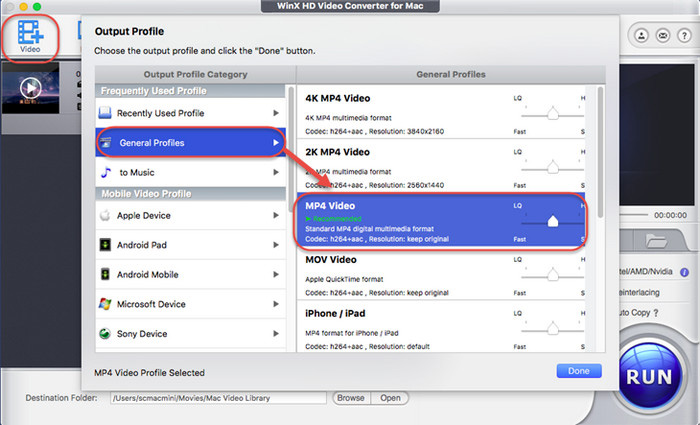Image resolution: width=700 pixels, height=425 pixels.
Task: Play the video thumbnail preview
Action: coord(30,88)
